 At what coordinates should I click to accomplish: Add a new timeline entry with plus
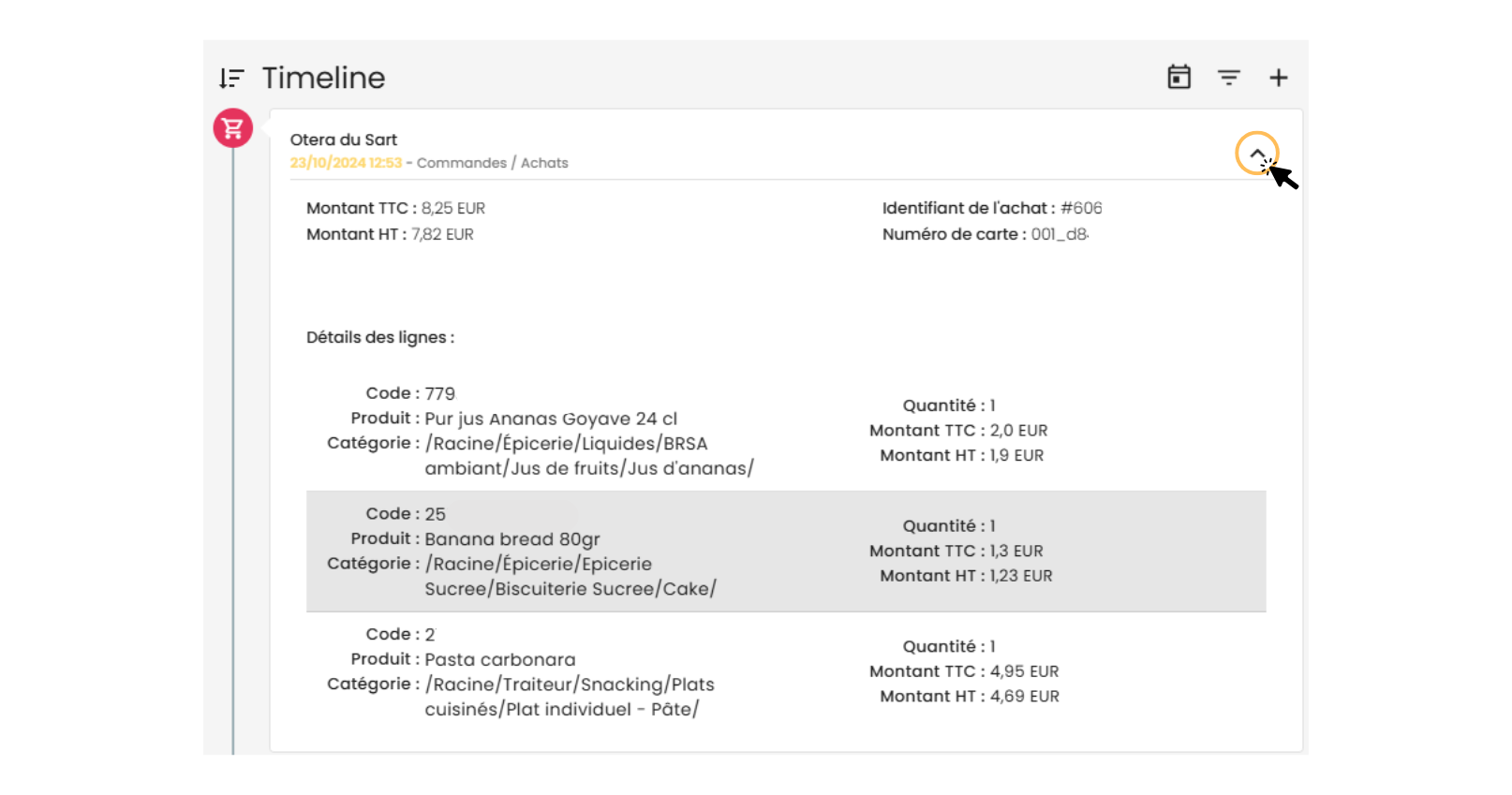pos(1278,78)
